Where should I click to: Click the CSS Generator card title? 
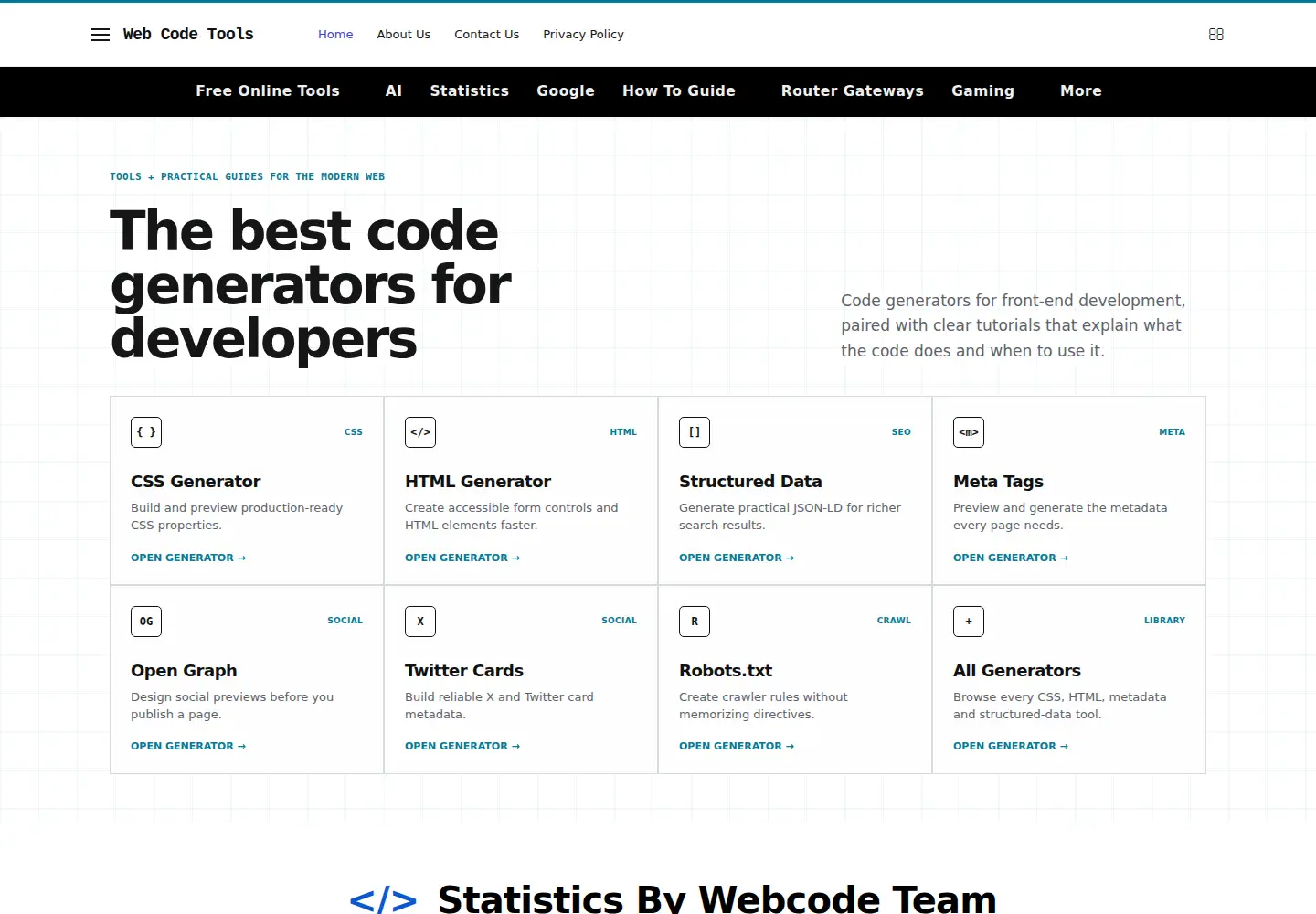click(196, 482)
